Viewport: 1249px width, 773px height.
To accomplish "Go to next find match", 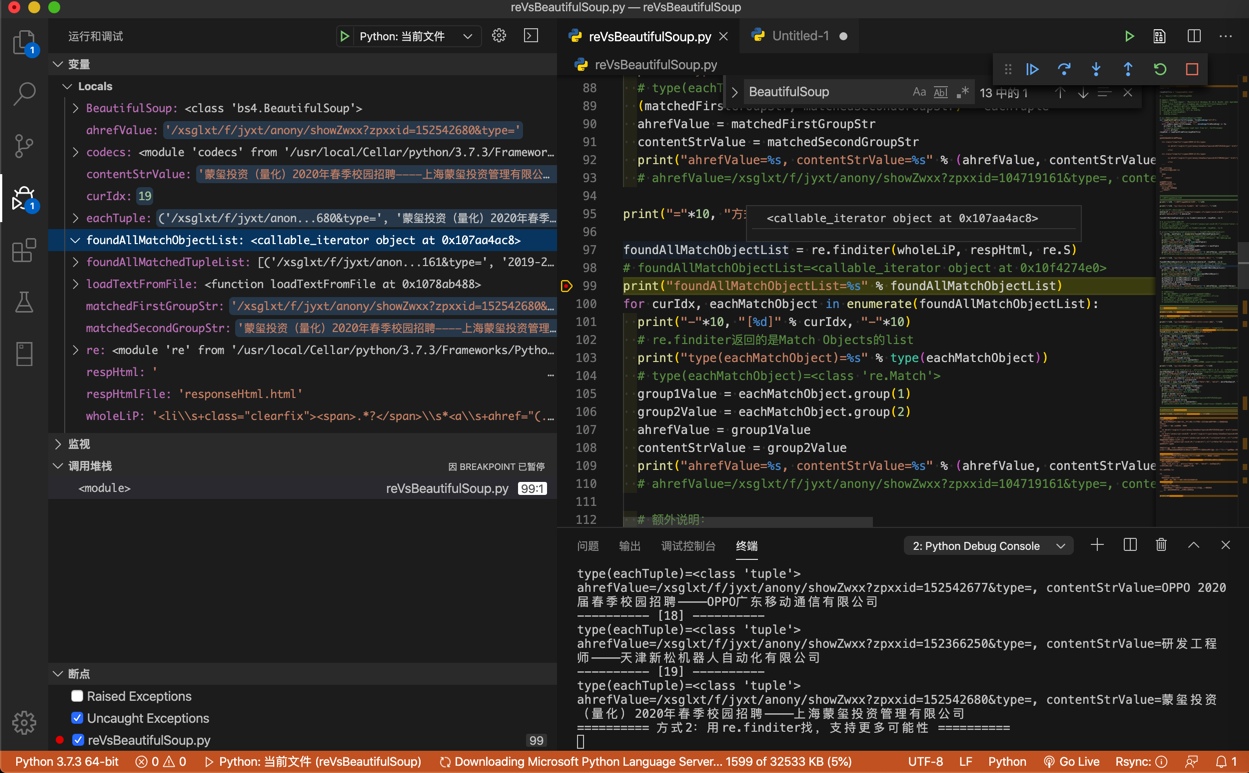I will [x=1083, y=93].
